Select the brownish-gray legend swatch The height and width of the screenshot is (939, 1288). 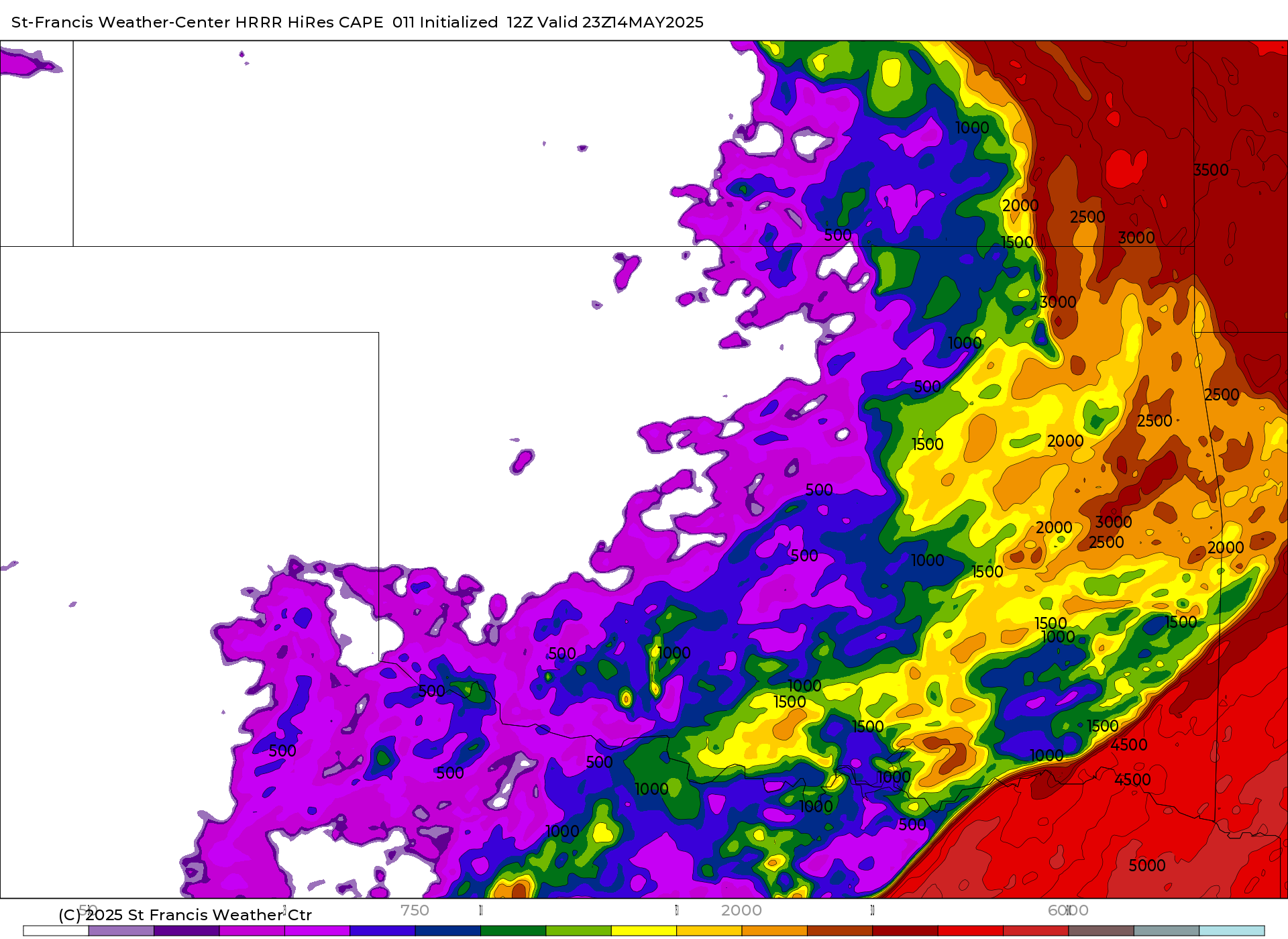tap(1101, 931)
